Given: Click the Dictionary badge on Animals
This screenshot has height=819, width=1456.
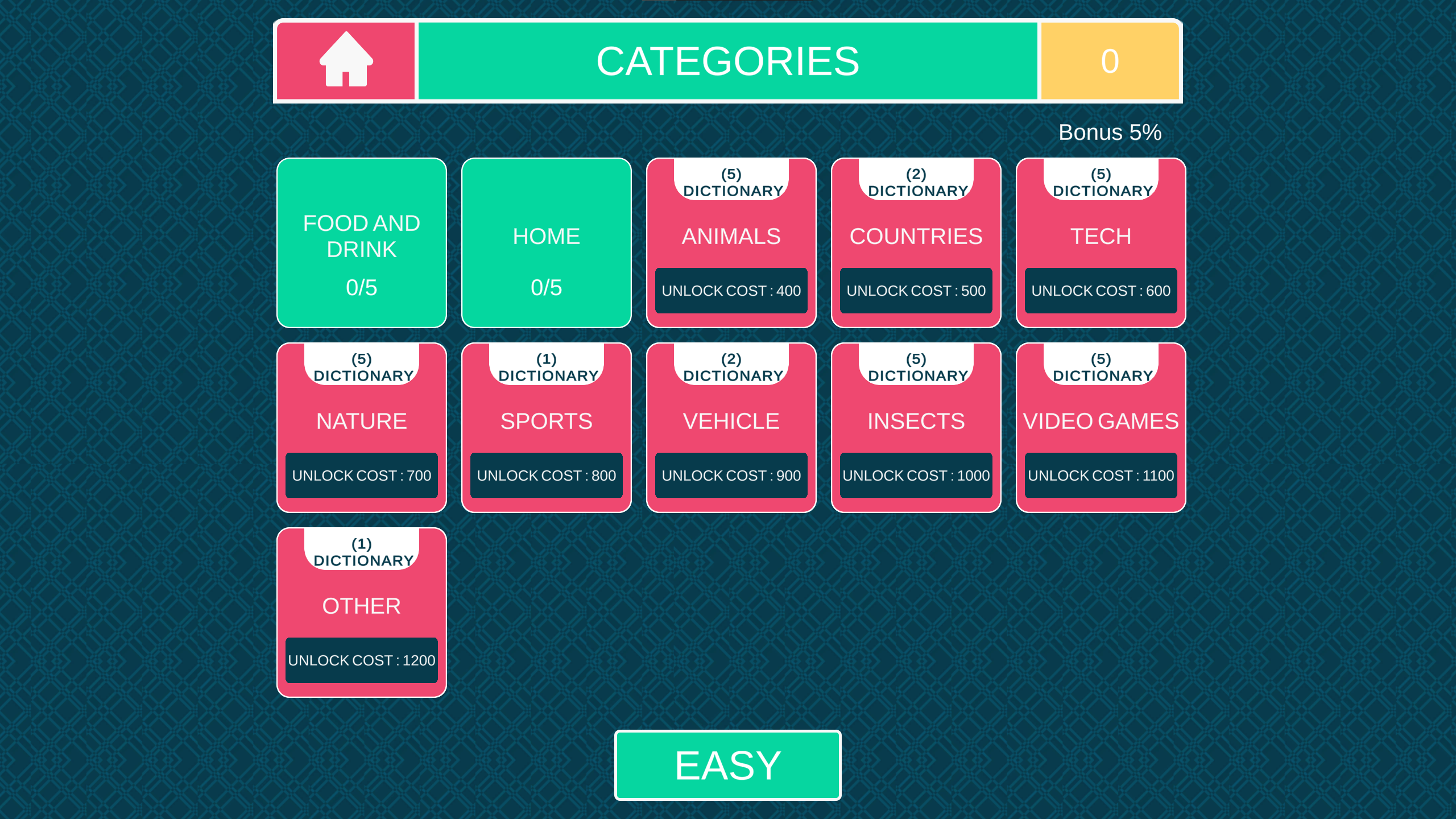Looking at the screenshot, I should pyautogui.click(x=731, y=183).
